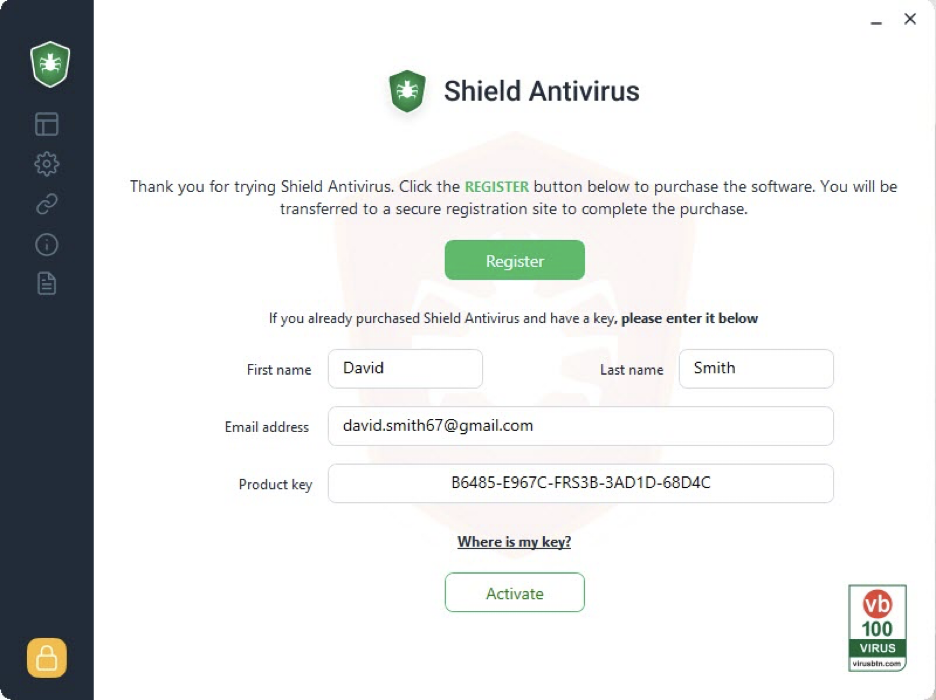This screenshot has height=700, width=936.
Task: Click the Product key text box
Action: [x=580, y=483]
